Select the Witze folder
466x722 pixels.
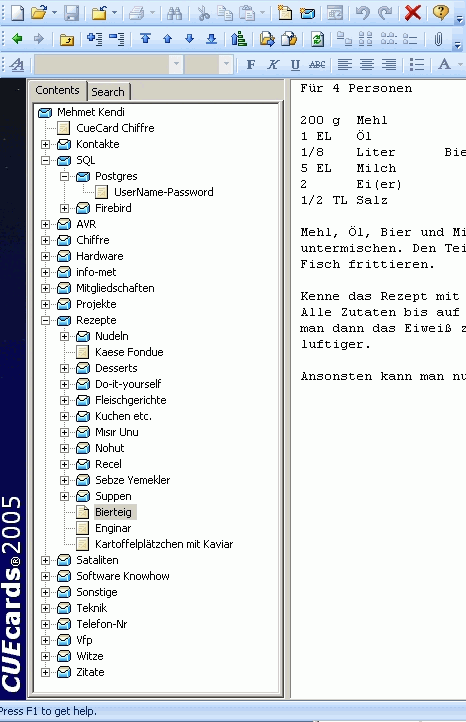click(x=89, y=656)
